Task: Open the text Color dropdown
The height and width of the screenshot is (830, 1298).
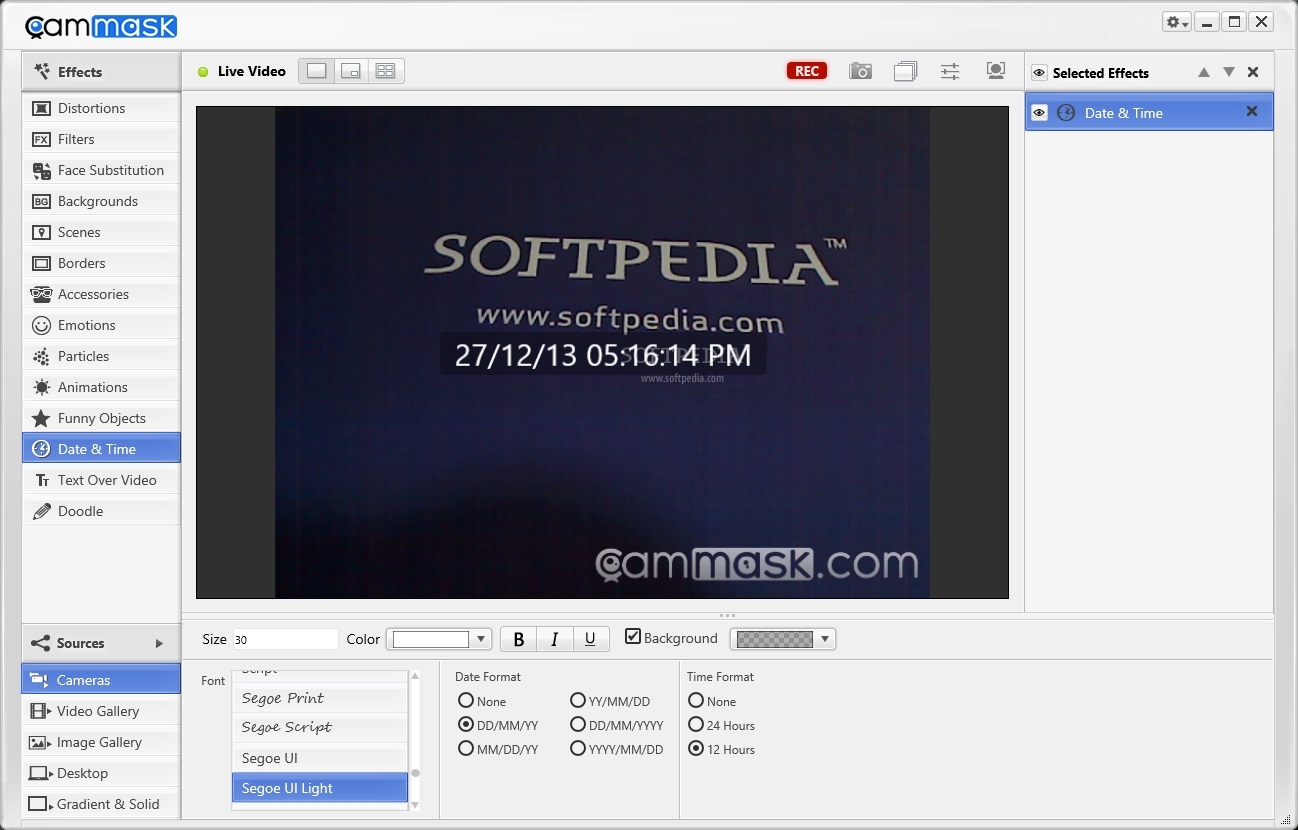Action: 482,639
